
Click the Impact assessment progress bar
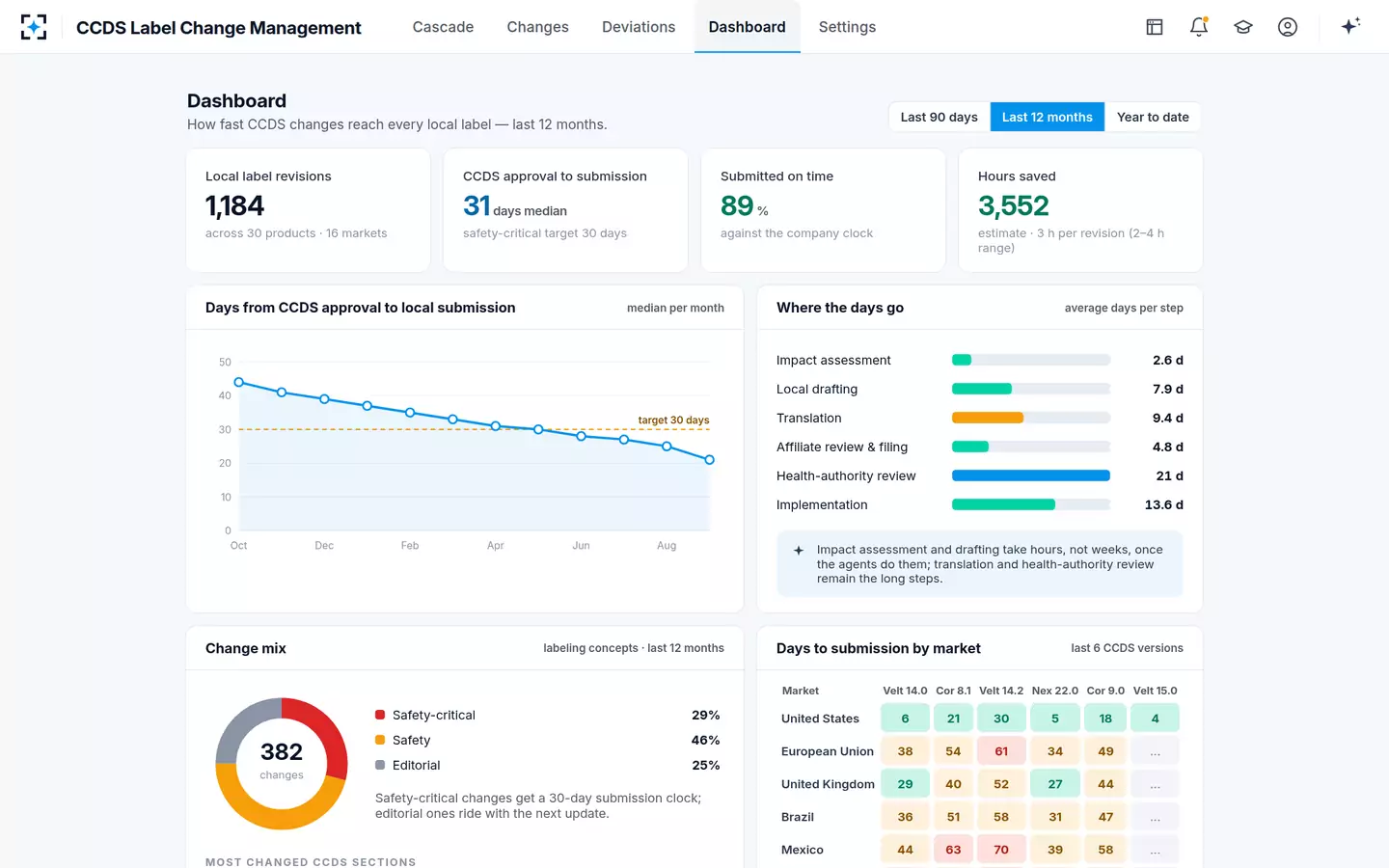[x=1031, y=360]
